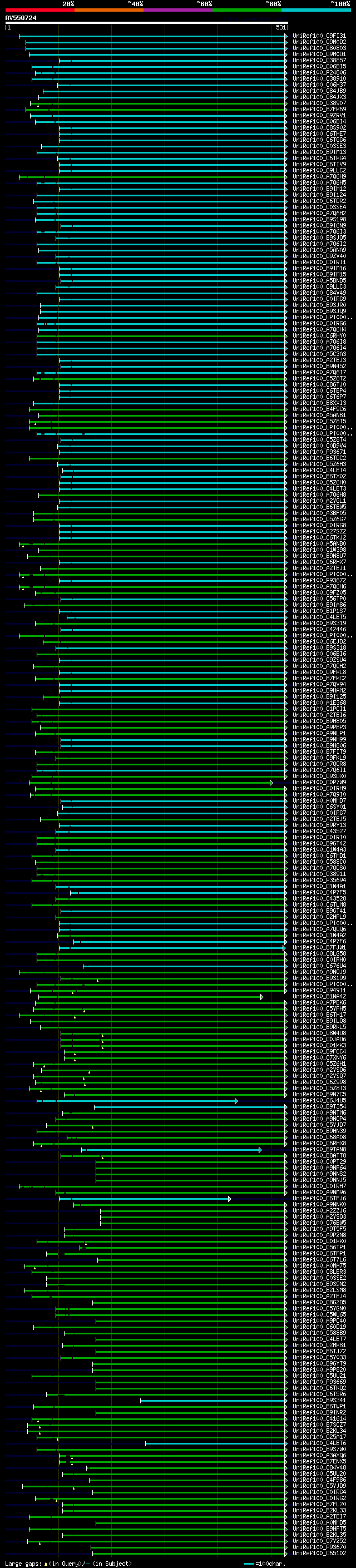
Task: Open hit UniRef100_P24806
Action: [x=319, y=72]
